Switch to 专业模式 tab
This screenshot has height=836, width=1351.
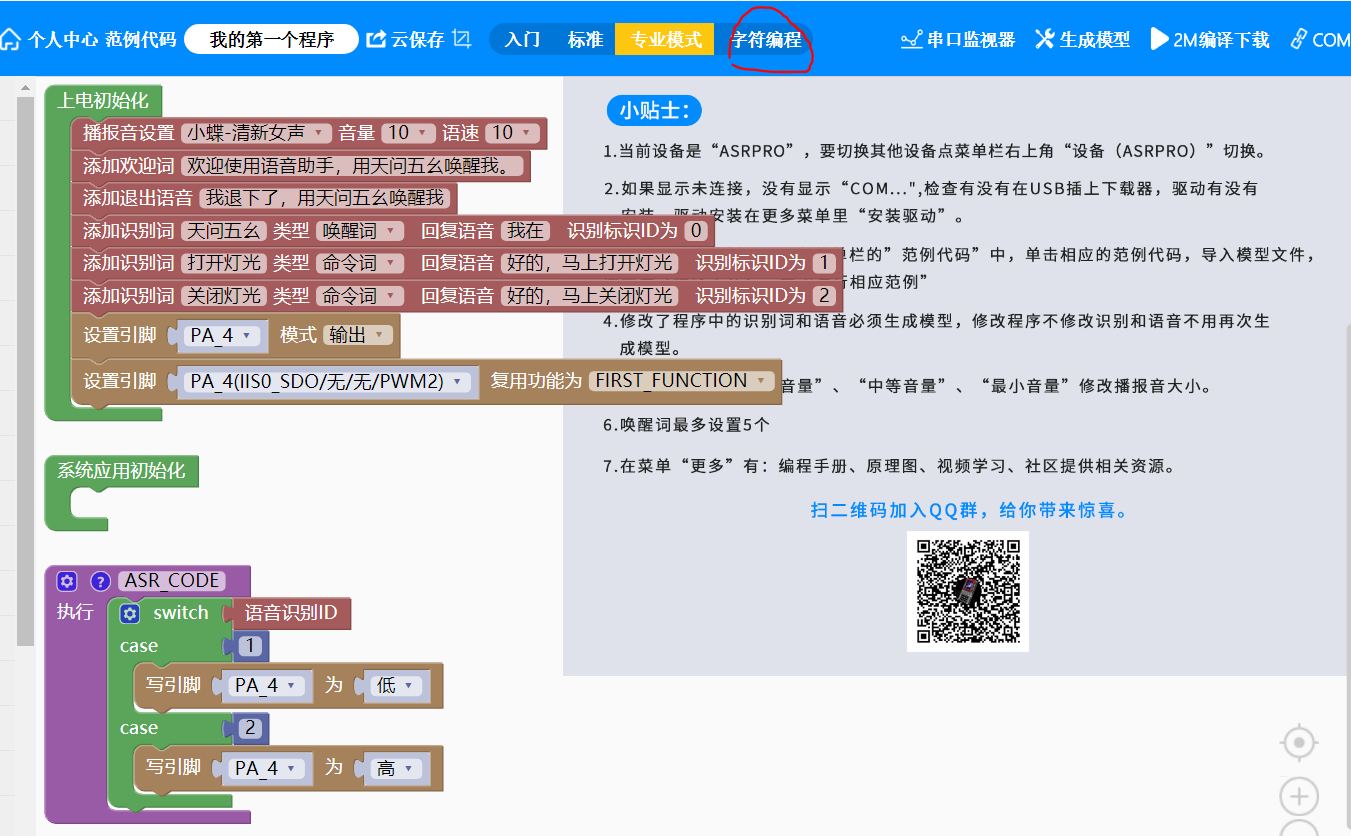tap(664, 39)
